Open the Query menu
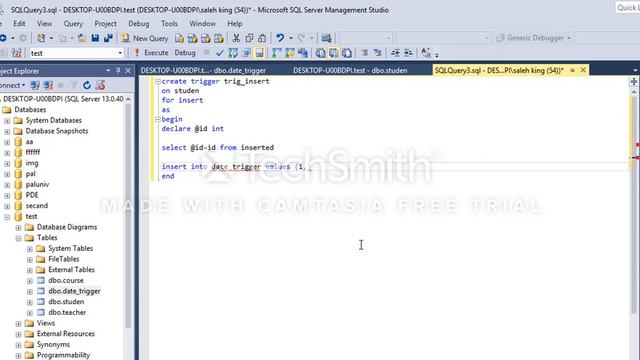640x360 pixels. tap(73, 24)
